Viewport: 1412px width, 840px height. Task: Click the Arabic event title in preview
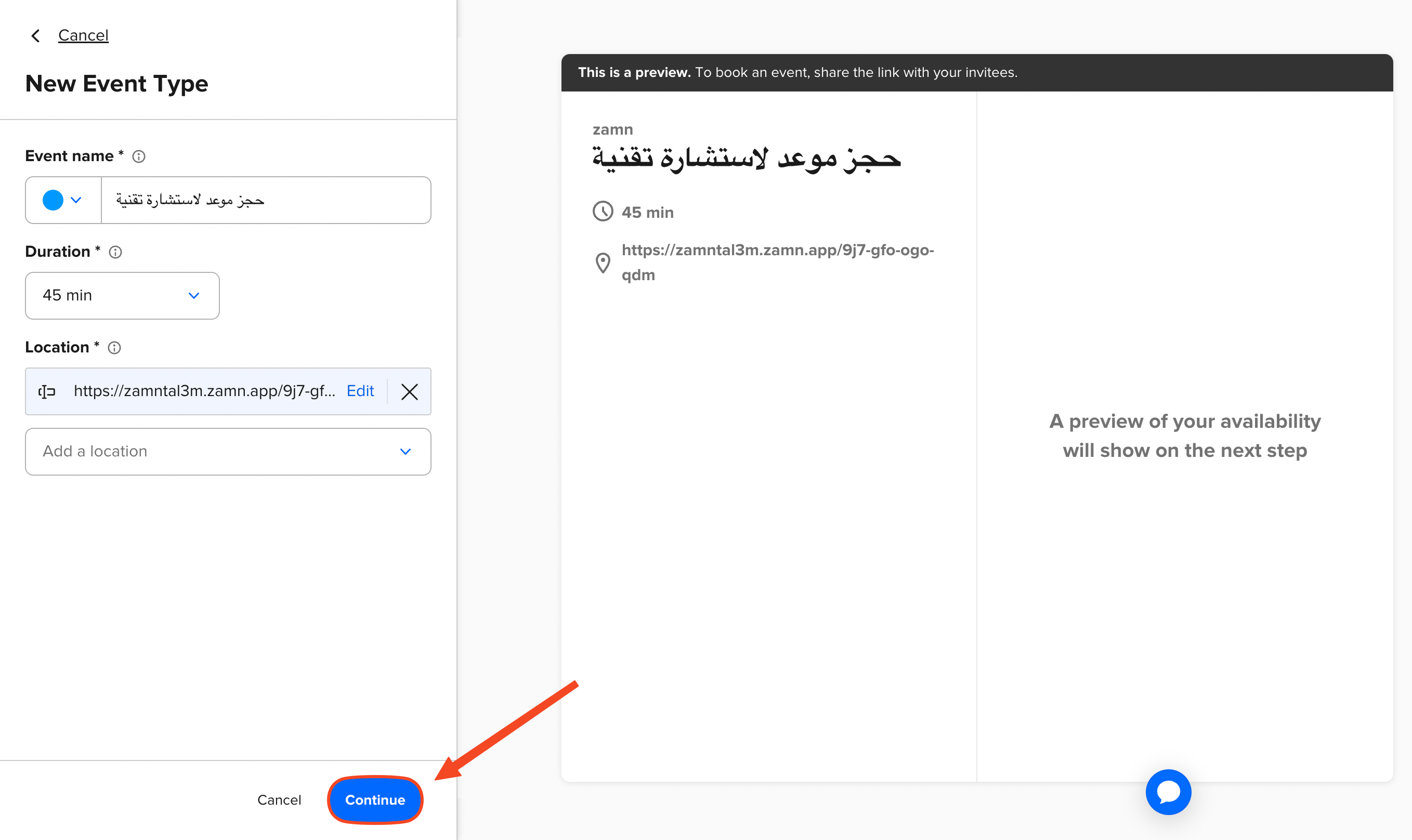(x=746, y=159)
